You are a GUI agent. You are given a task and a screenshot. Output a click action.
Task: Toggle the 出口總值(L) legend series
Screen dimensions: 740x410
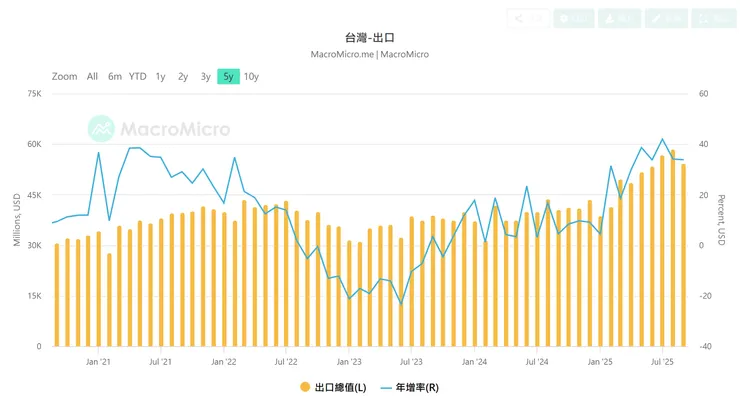[x=333, y=387]
